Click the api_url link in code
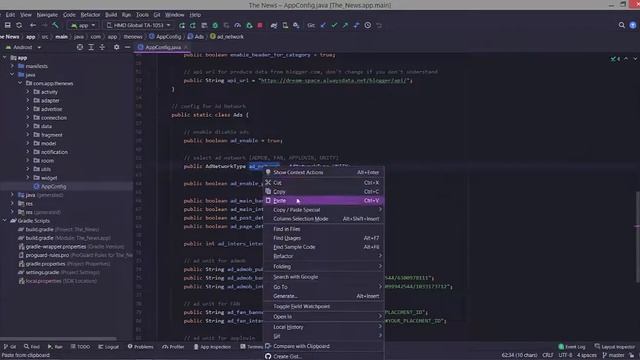640x360 pixels. pos(333,80)
